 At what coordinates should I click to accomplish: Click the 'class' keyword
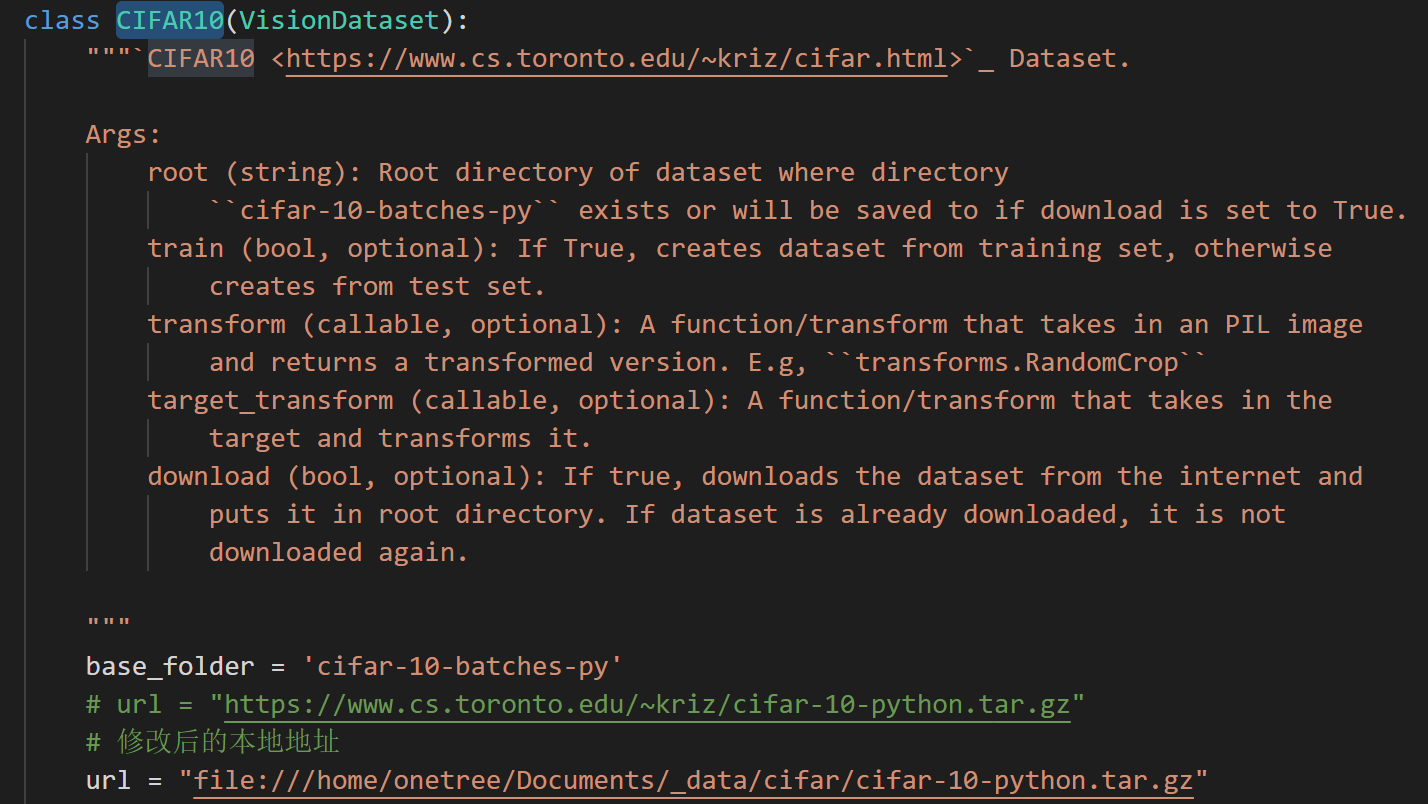[x=62, y=20]
